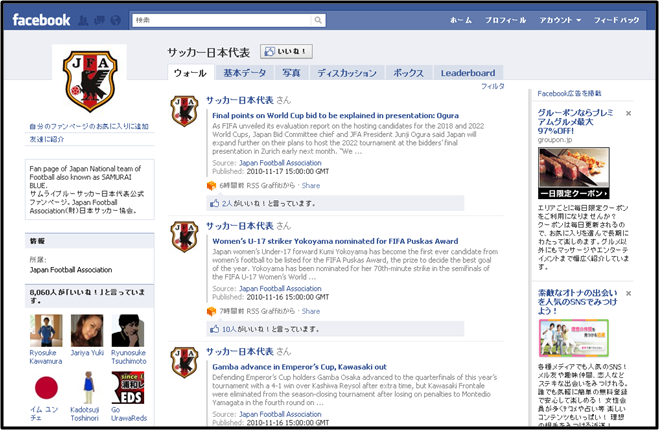Close the Groupon ad
This screenshot has width=659, height=430.
628,113
